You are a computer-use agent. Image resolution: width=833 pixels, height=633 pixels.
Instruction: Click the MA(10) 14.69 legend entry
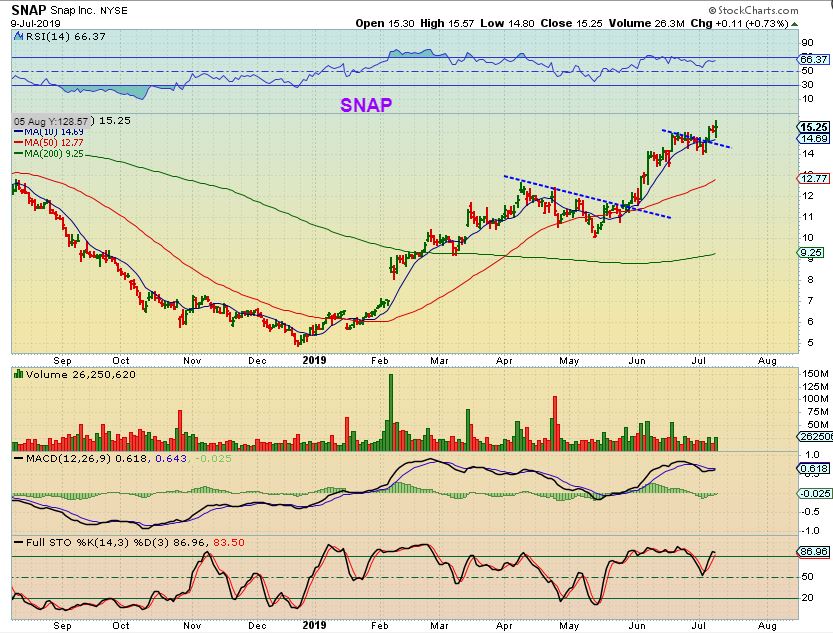tap(48, 131)
